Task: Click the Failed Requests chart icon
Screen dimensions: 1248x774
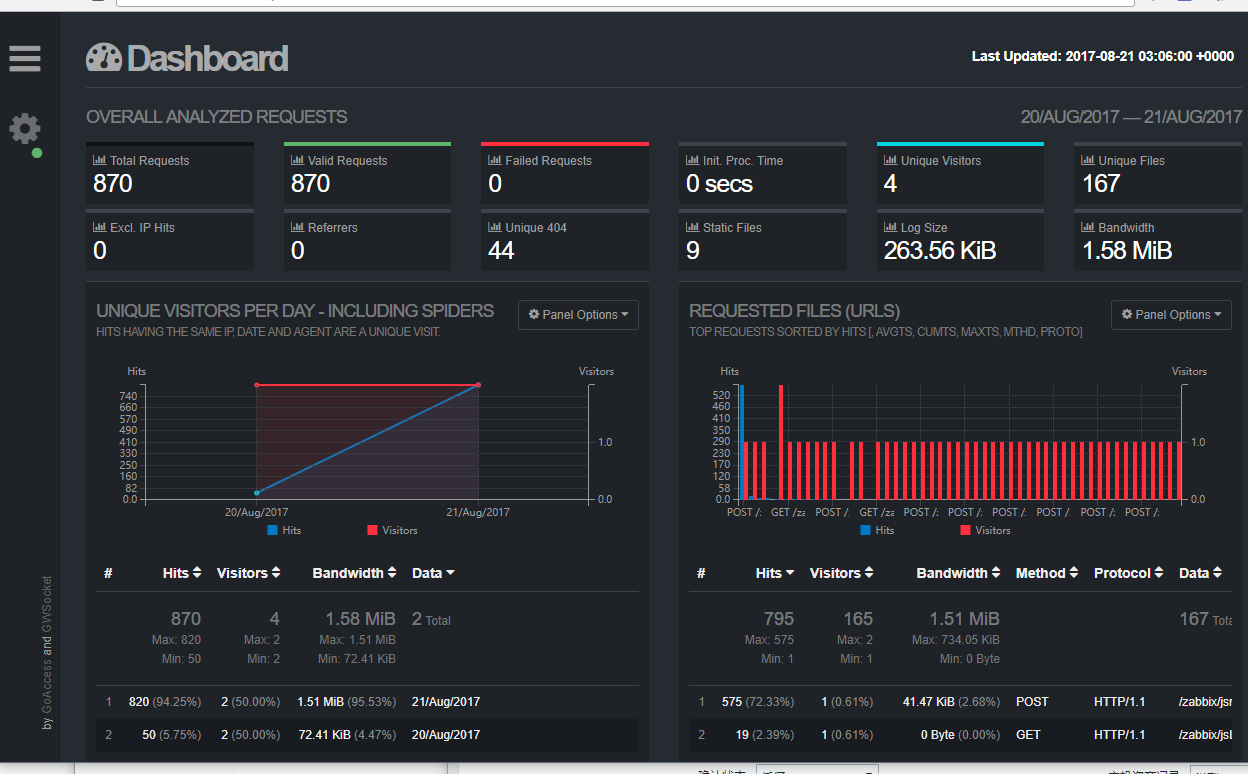Action: pos(494,160)
